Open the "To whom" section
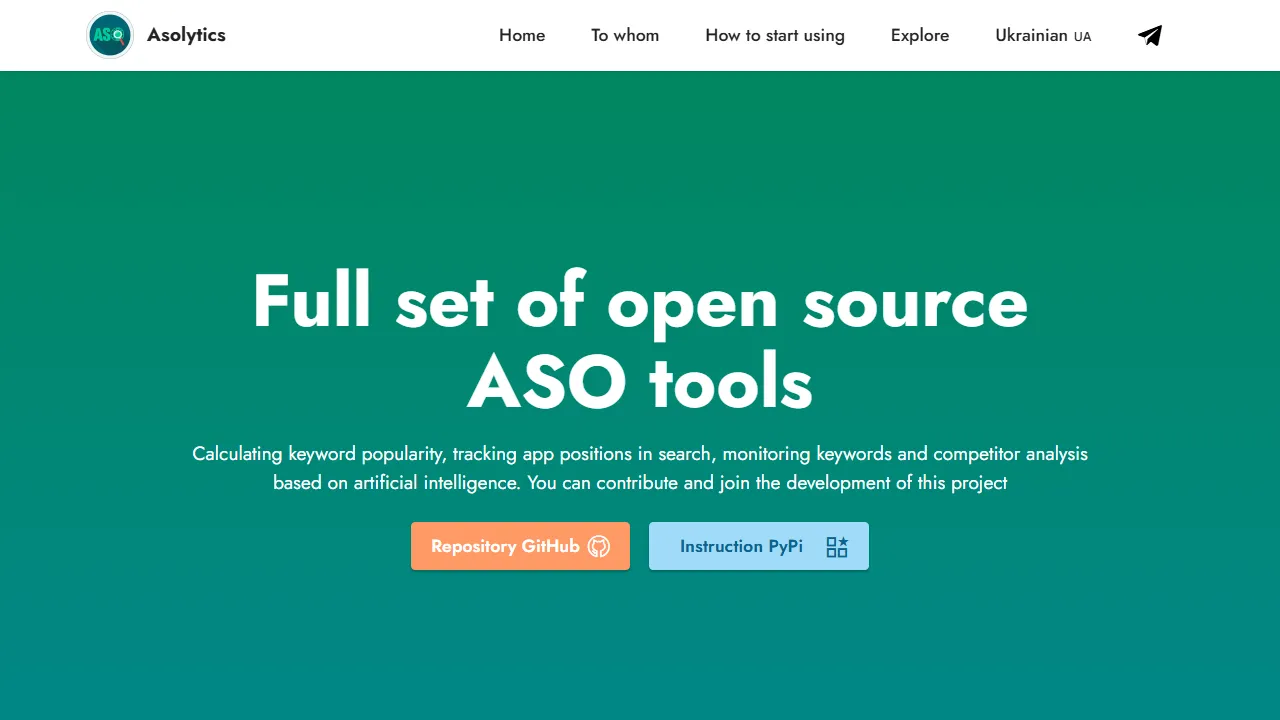The image size is (1280, 720). (625, 35)
